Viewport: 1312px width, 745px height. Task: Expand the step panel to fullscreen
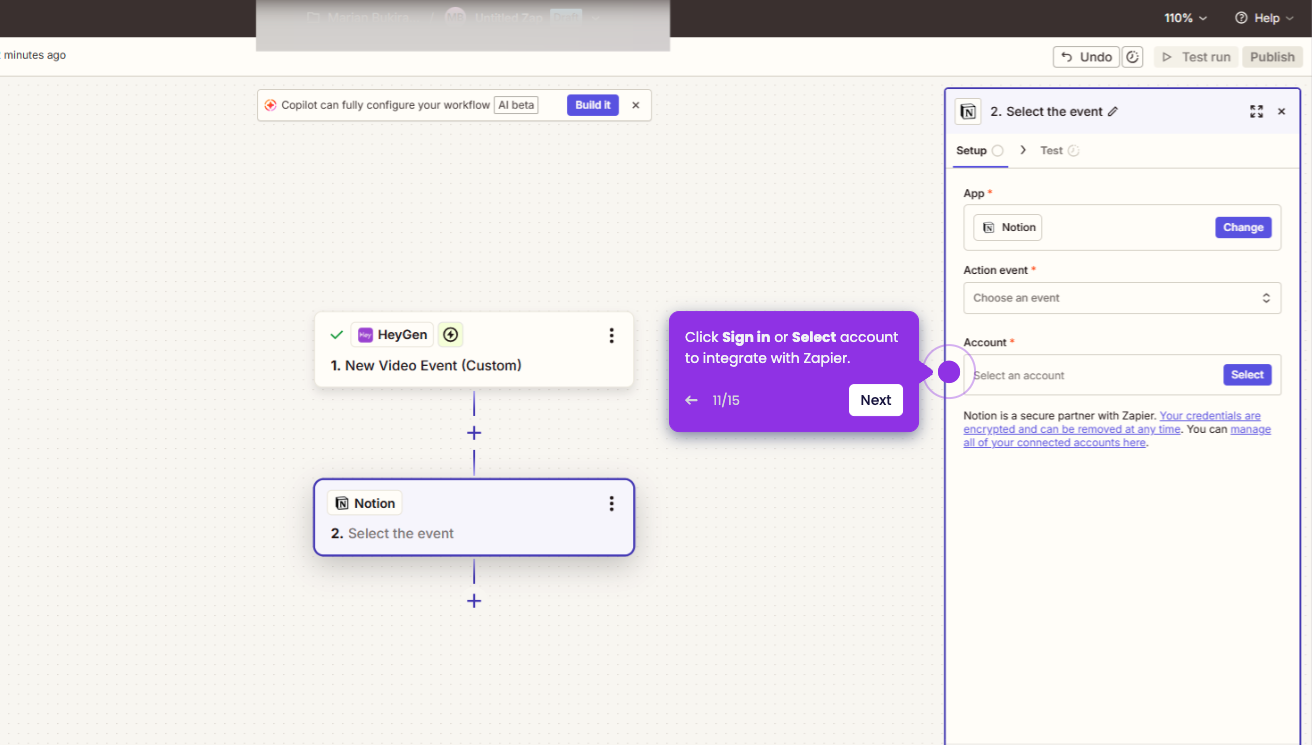click(x=1257, y=112)
